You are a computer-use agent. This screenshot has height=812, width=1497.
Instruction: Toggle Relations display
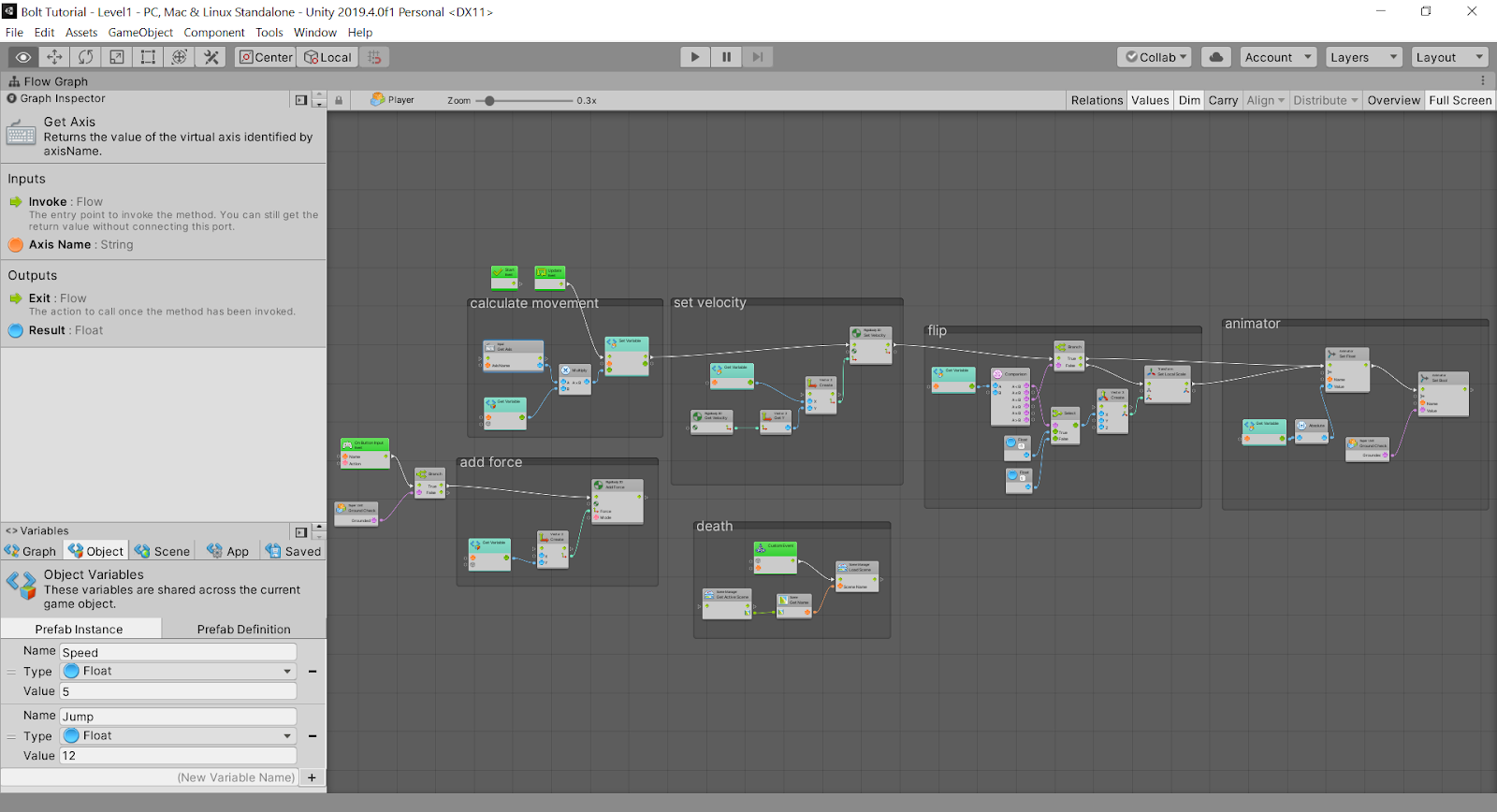pyautogui.click(x=1097, y=100)
